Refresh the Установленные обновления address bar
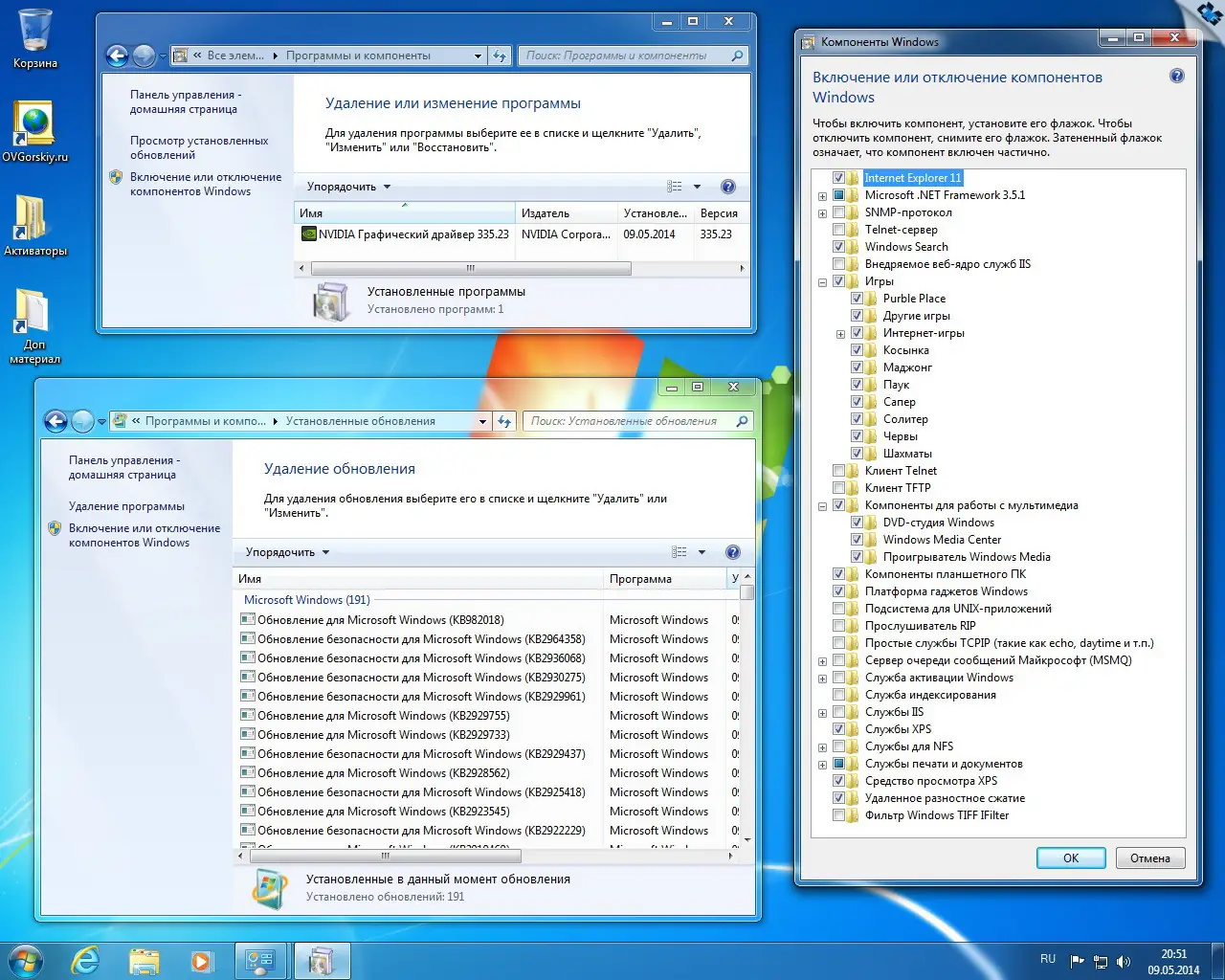Image resolution: width=1225 pixels, height=980 pixels. click(x=504, y=421)
